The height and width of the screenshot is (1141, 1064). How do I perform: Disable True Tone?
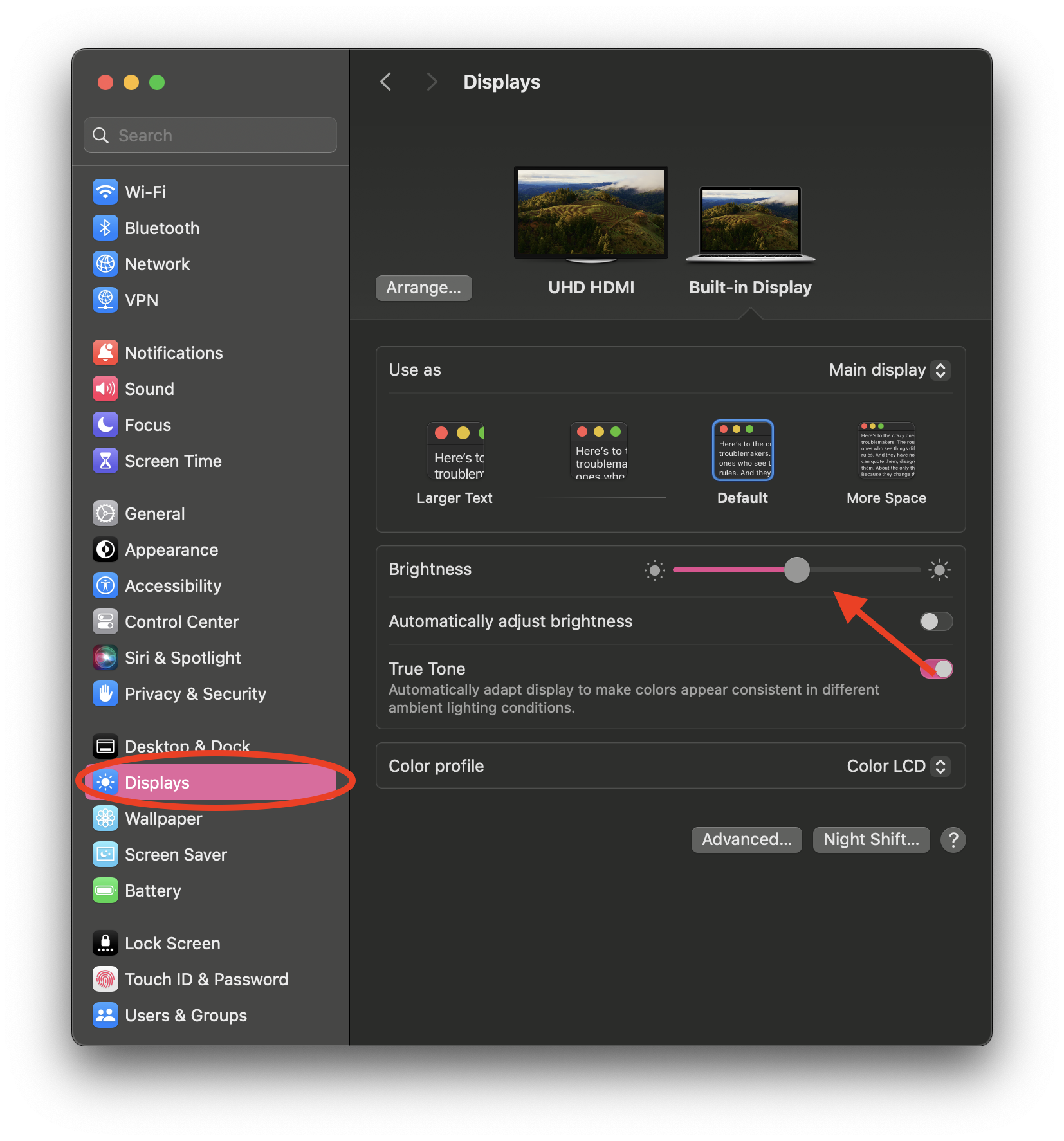click(936, 669)
